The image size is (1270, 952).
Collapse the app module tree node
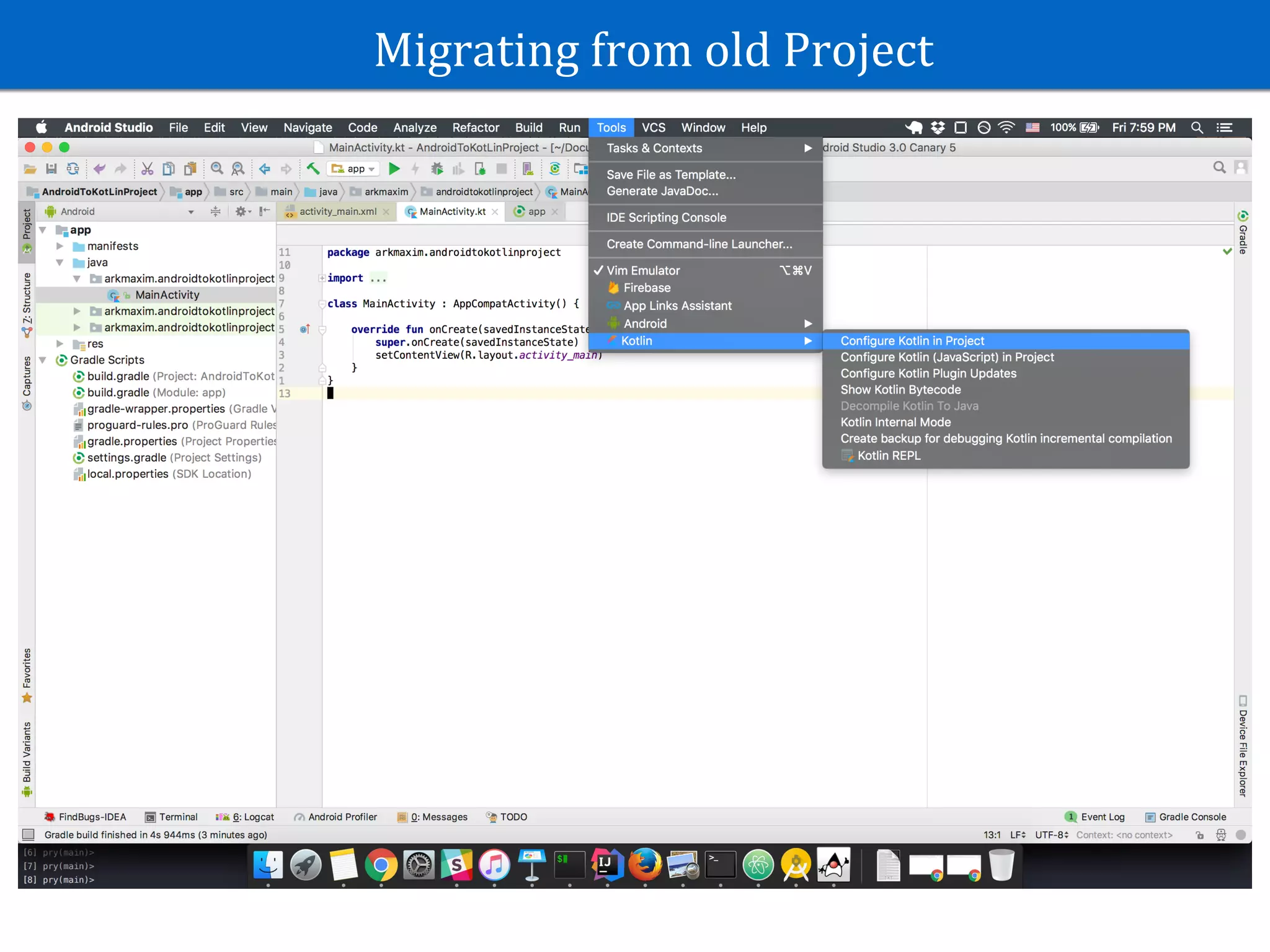tap(43, 230)
